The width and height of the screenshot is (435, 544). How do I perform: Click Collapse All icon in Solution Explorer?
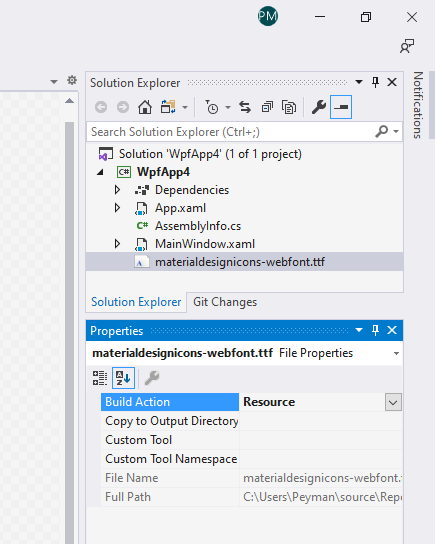coord(267,107)
